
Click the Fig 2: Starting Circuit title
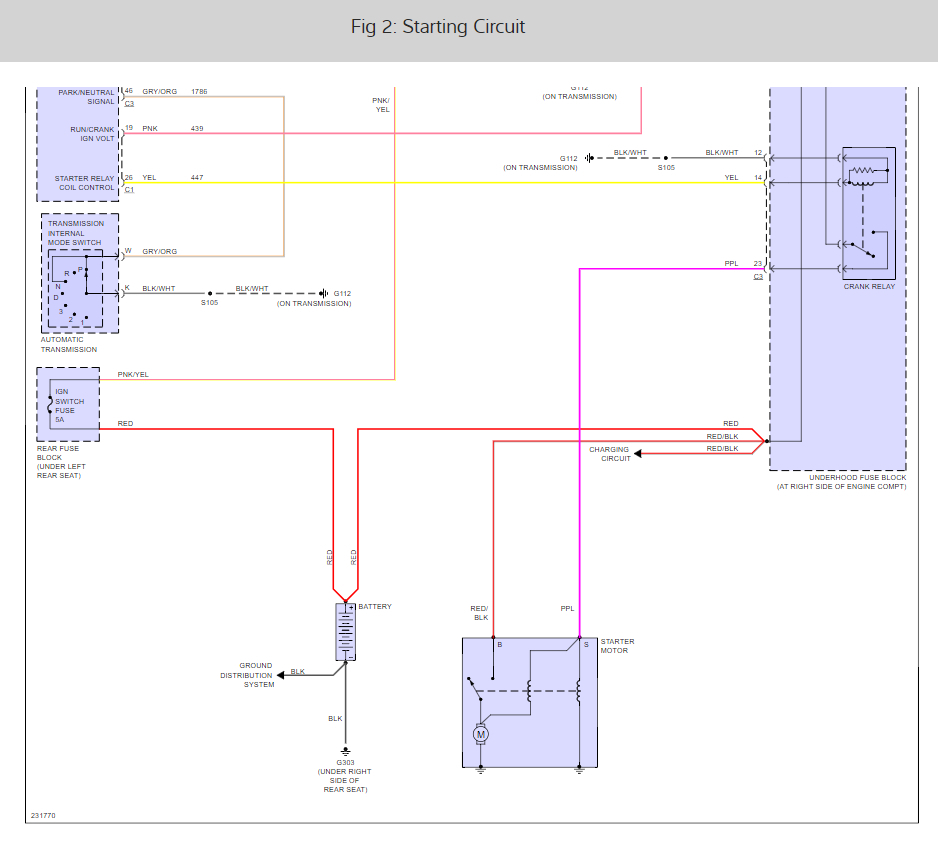tap(438, 26)
